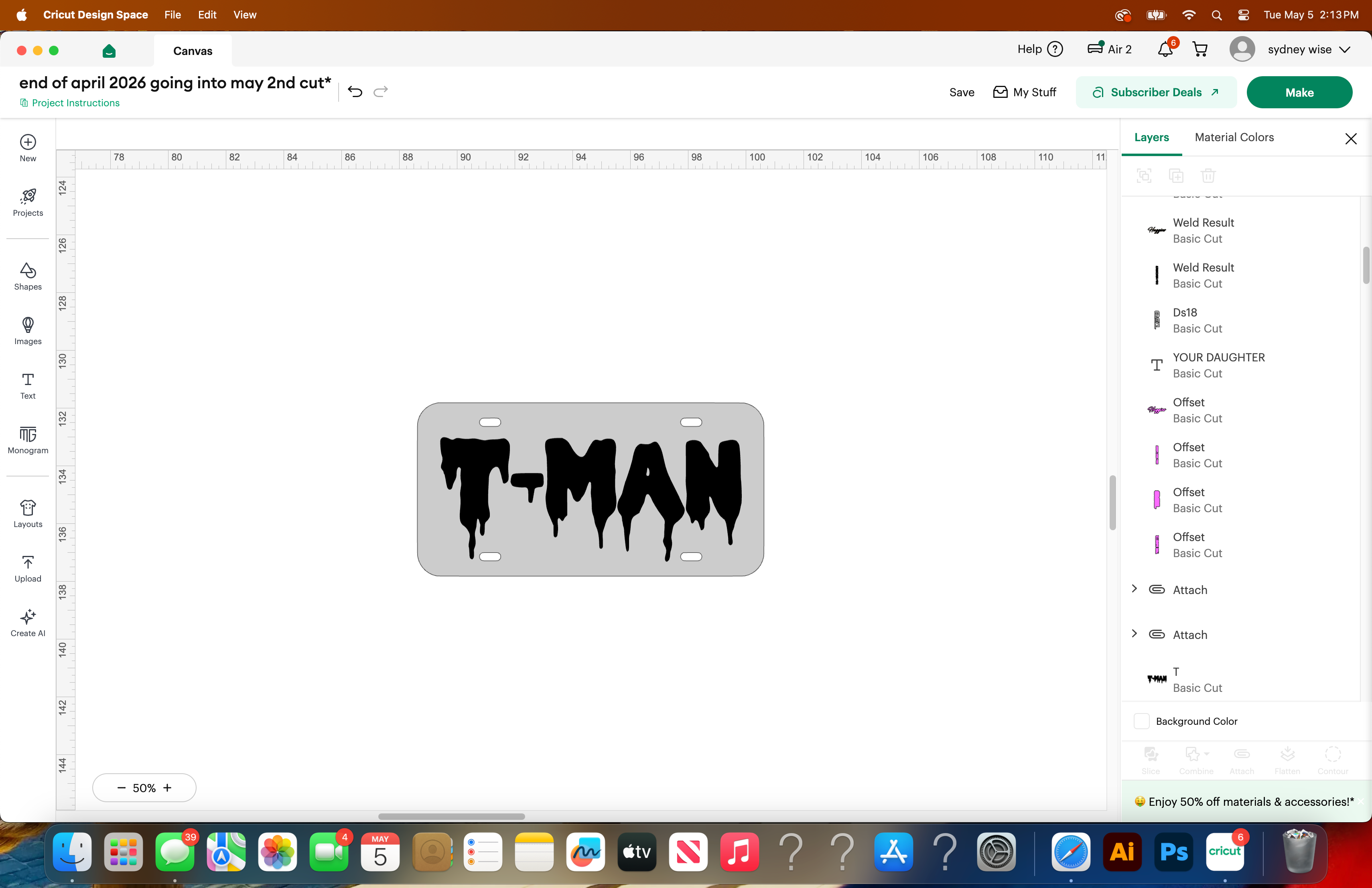Image resolution: width=1372 pixels, height=888 pixels.
Task: Click the 50% zoom level value
Action: click(x=144, y=788)
